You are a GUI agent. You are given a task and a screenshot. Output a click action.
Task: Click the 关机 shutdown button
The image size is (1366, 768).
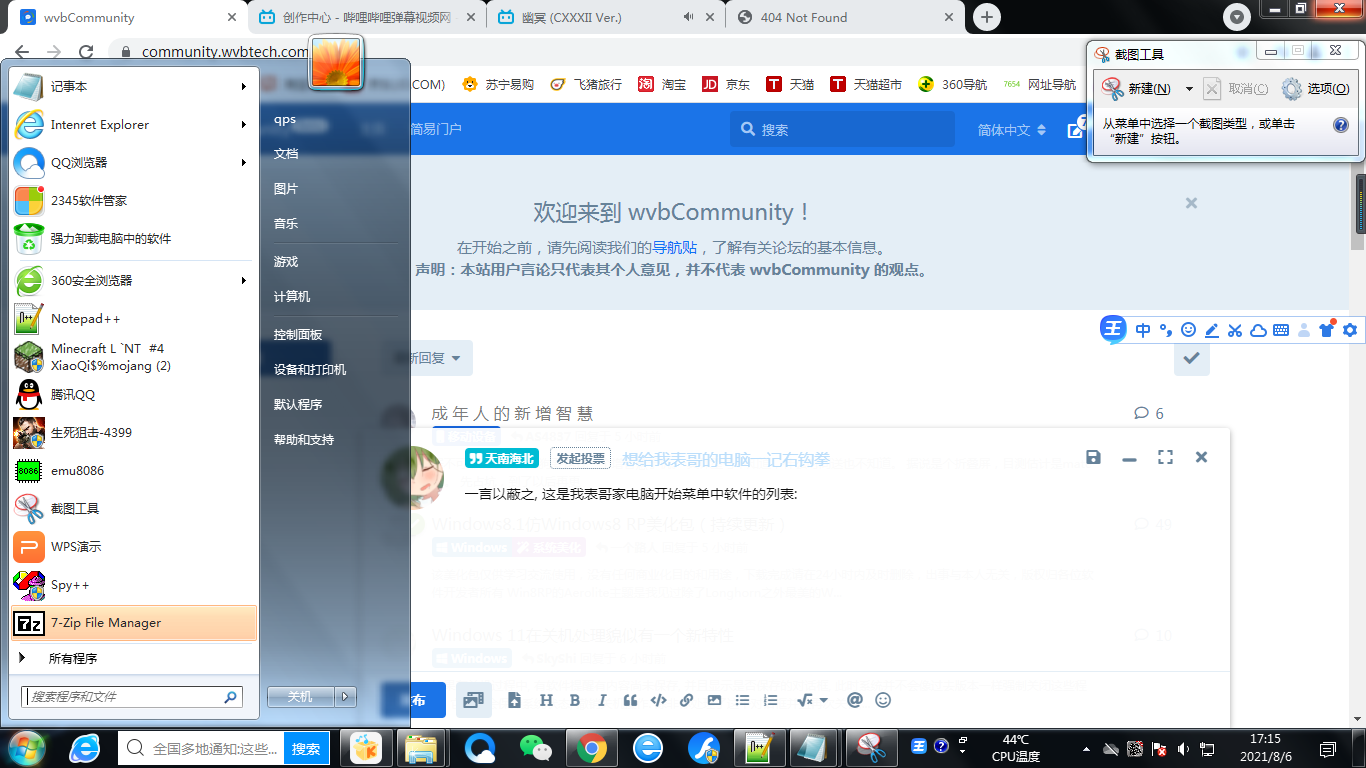point(301,697)
